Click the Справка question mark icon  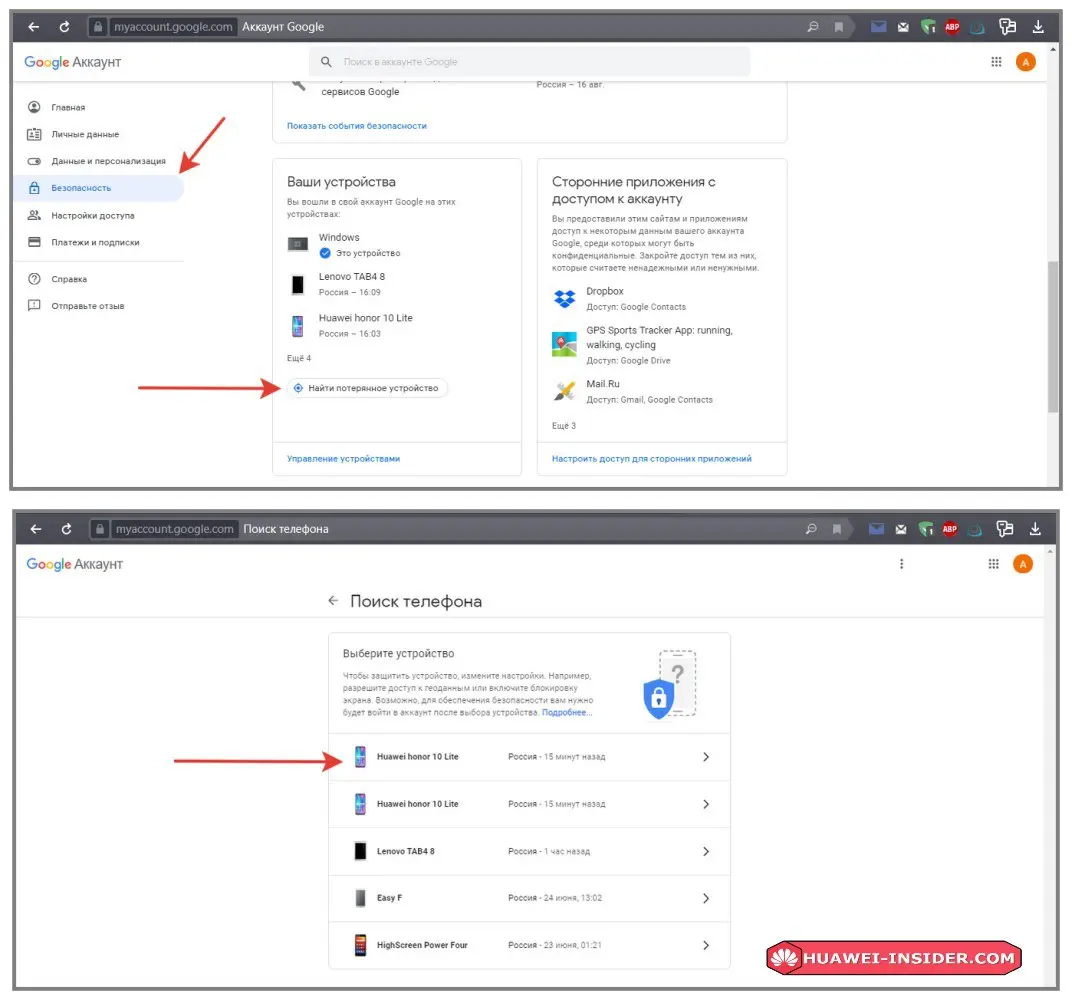tap(34, 279)
